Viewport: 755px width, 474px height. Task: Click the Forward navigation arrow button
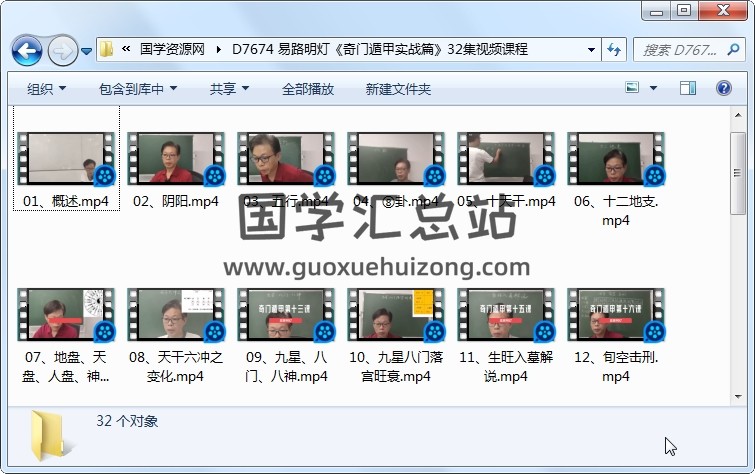pos(63,51)
